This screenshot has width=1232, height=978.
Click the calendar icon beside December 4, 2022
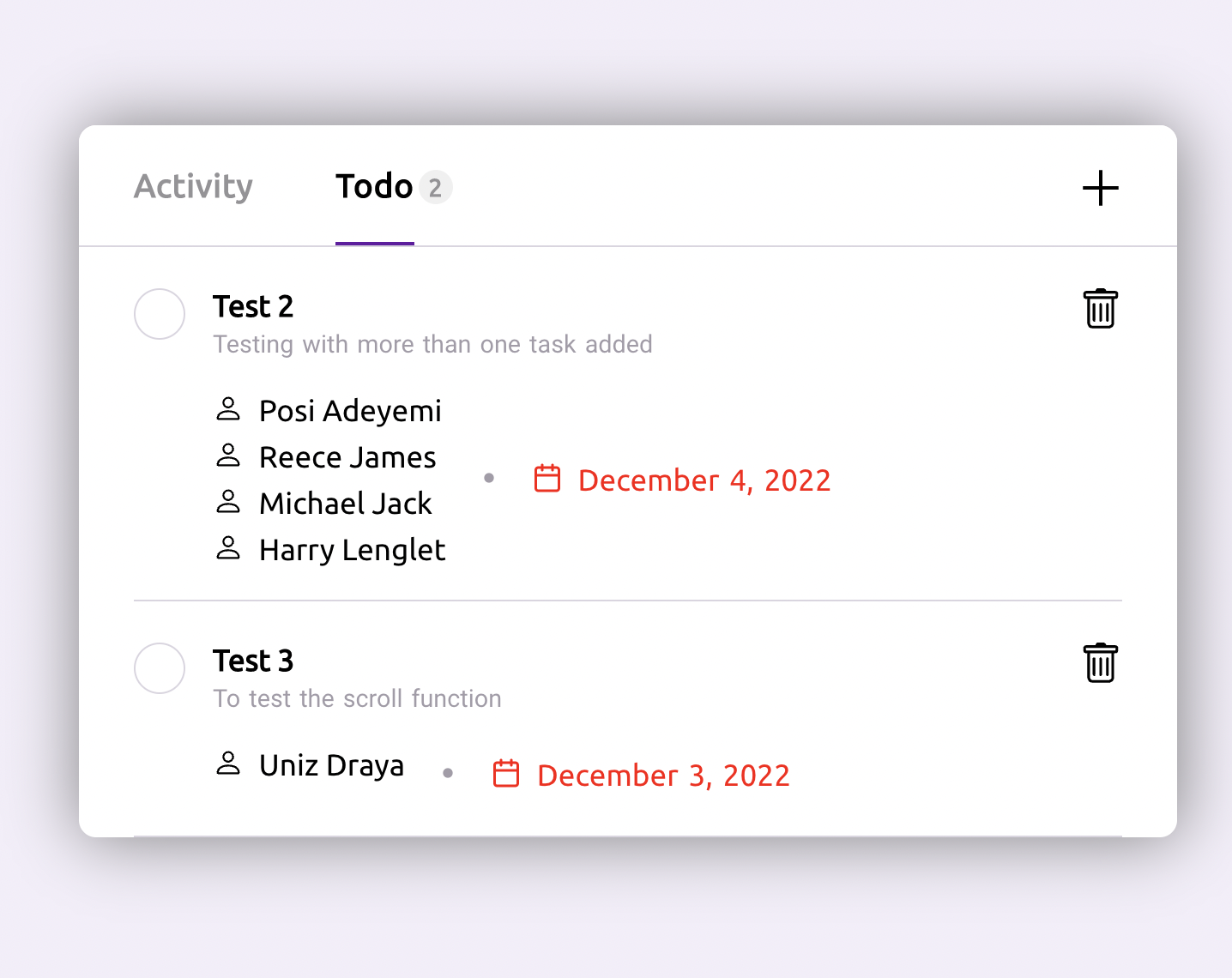tap(547, 479)
